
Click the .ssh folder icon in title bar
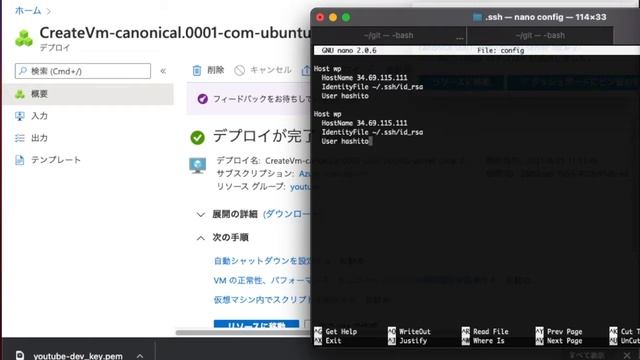click(x=477, y=17)
